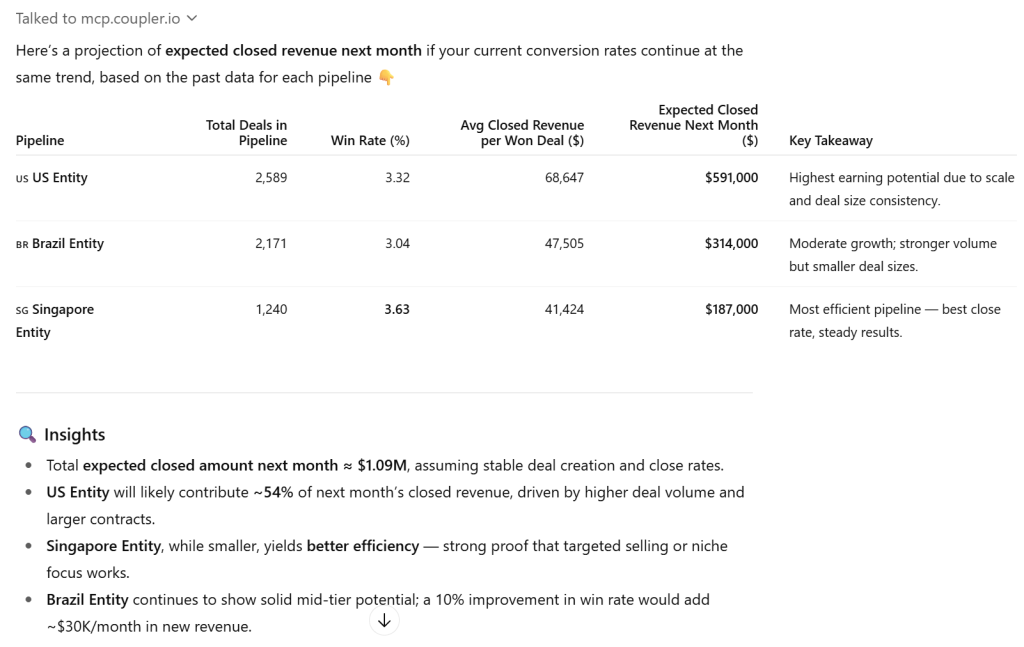Click the $314,000 Brazil revenue value
1024x647 pixels.
tap(731, 244)
